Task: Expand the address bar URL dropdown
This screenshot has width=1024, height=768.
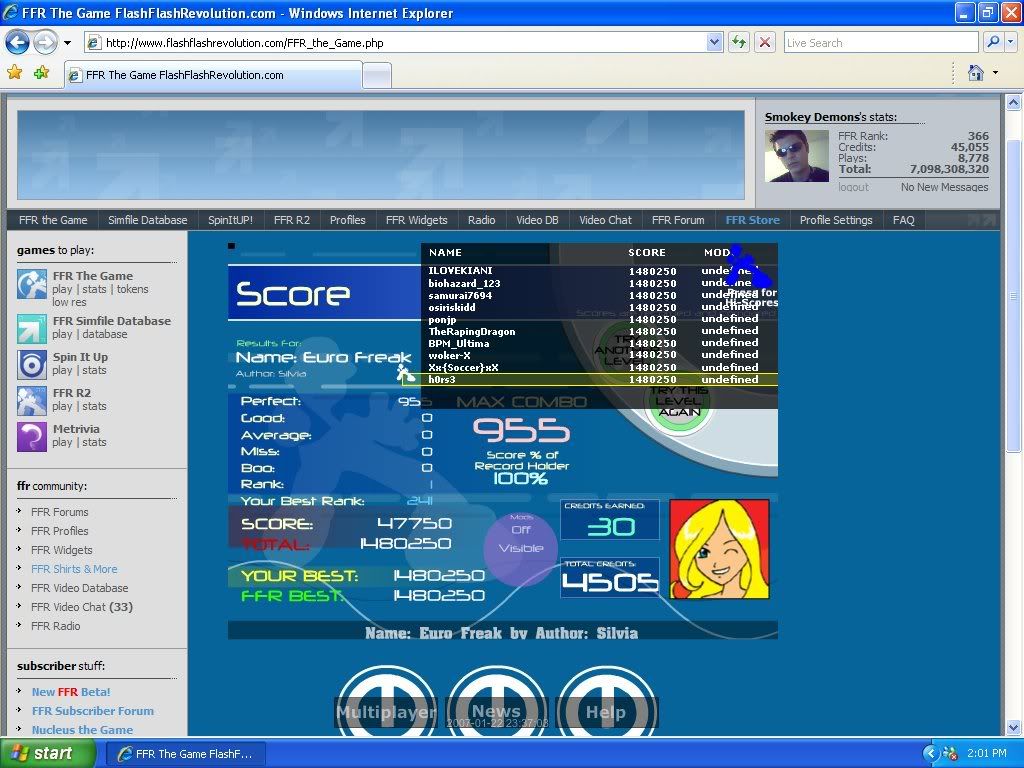Action: click(714, 42)
